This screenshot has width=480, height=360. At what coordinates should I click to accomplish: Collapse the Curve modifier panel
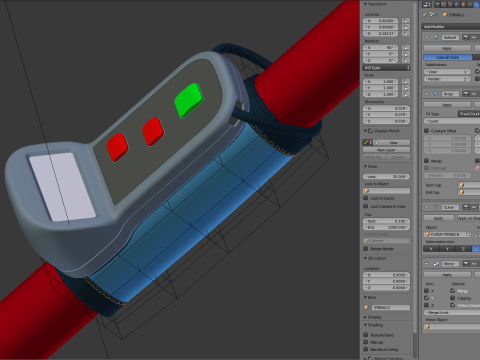pyautogui.click(x=427, y=207)
